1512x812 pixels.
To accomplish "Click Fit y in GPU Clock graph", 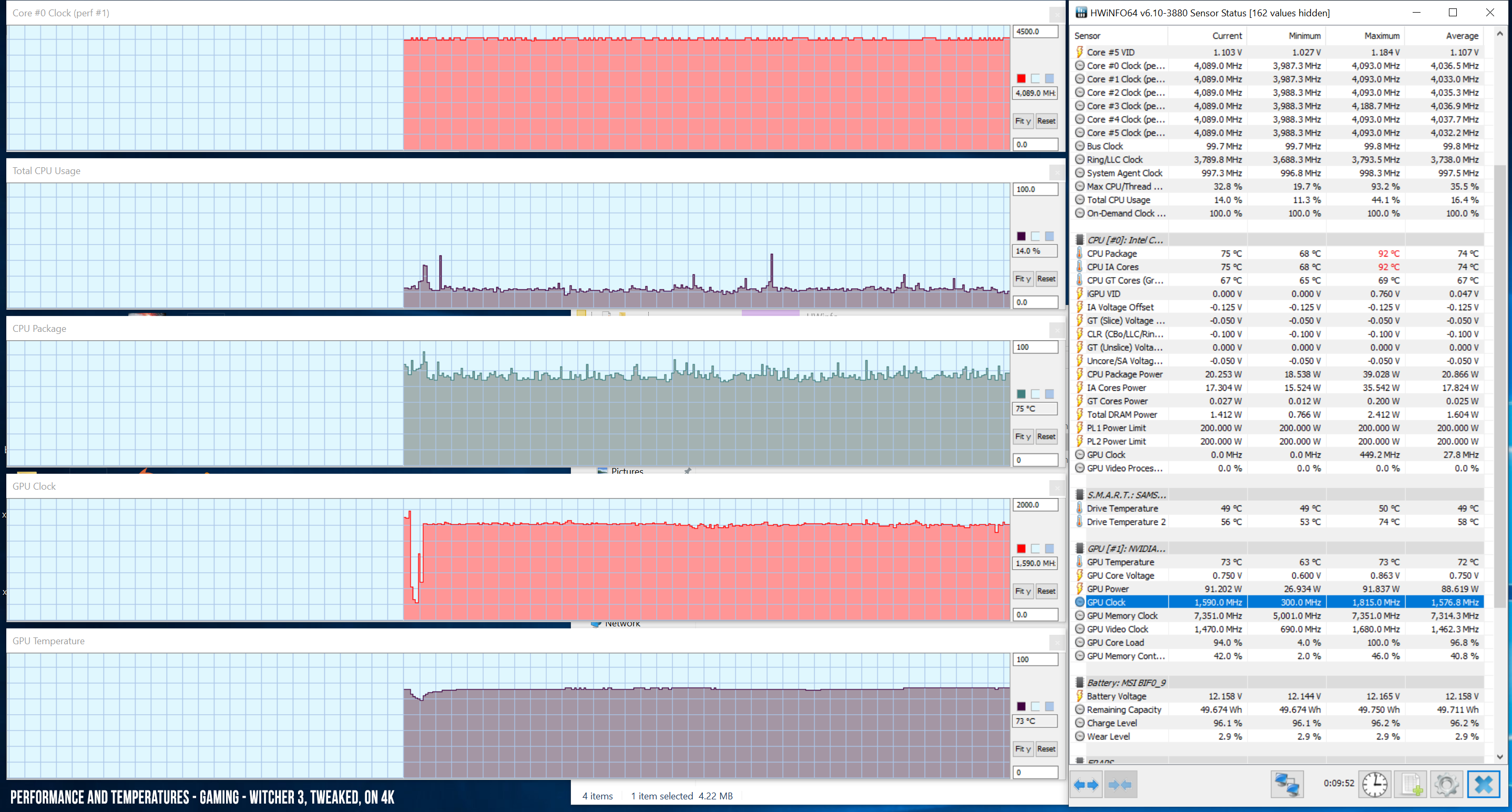I will pyautogui.click(x=1023, y=591).
